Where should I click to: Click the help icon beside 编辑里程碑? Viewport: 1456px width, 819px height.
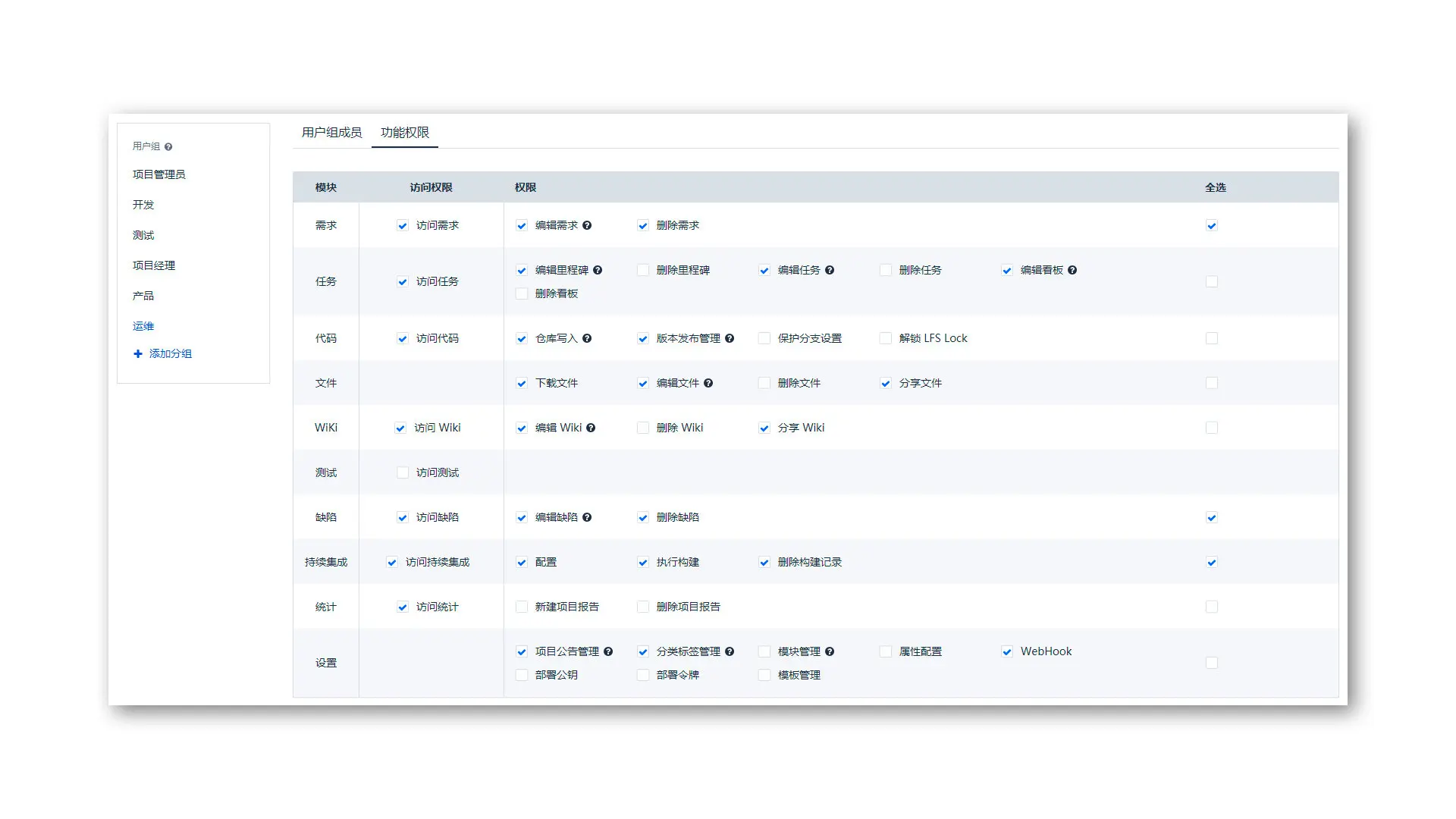tap(598, 270)
